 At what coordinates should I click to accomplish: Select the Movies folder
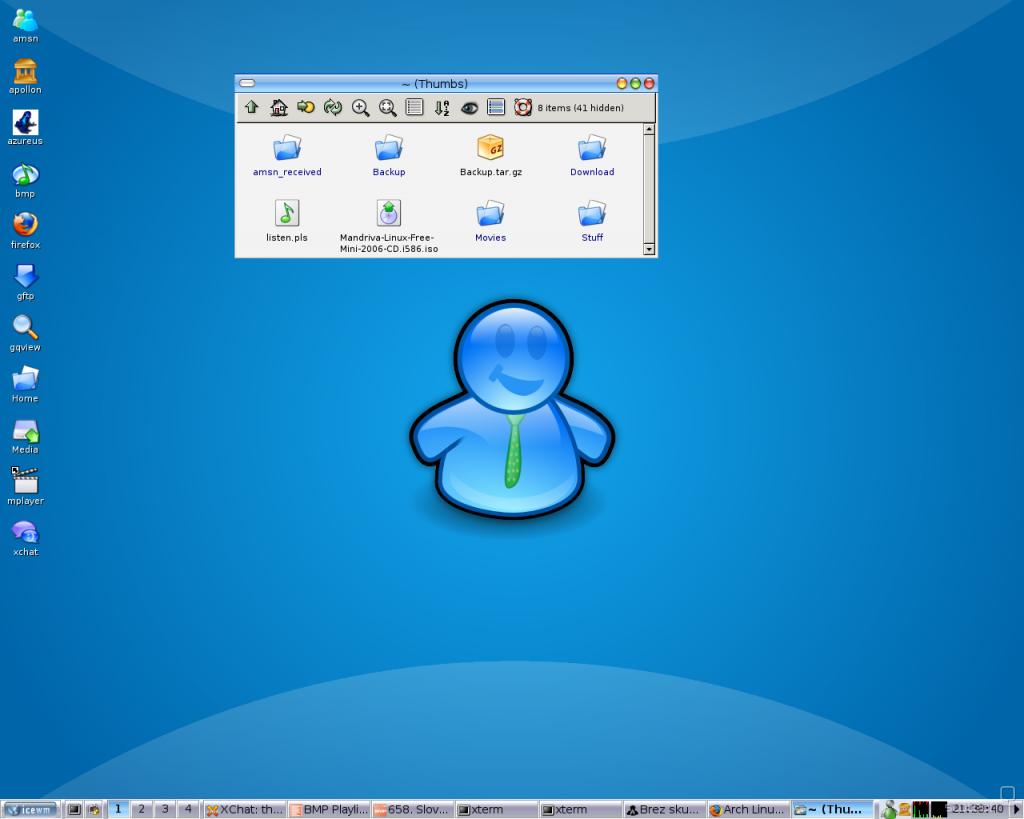pos(490,221)
